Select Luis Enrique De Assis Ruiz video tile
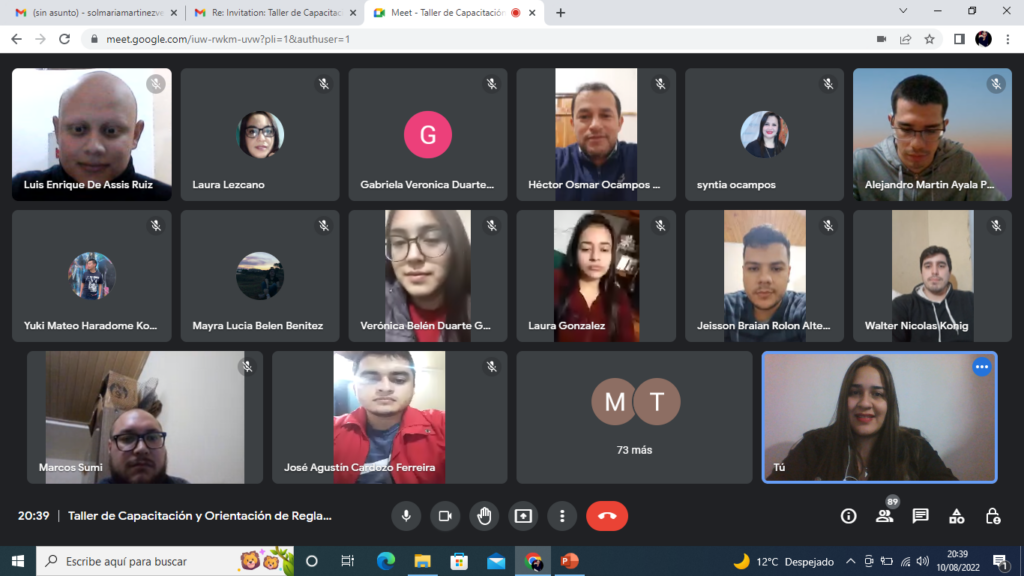The image size is (1024, 576). 91,134
